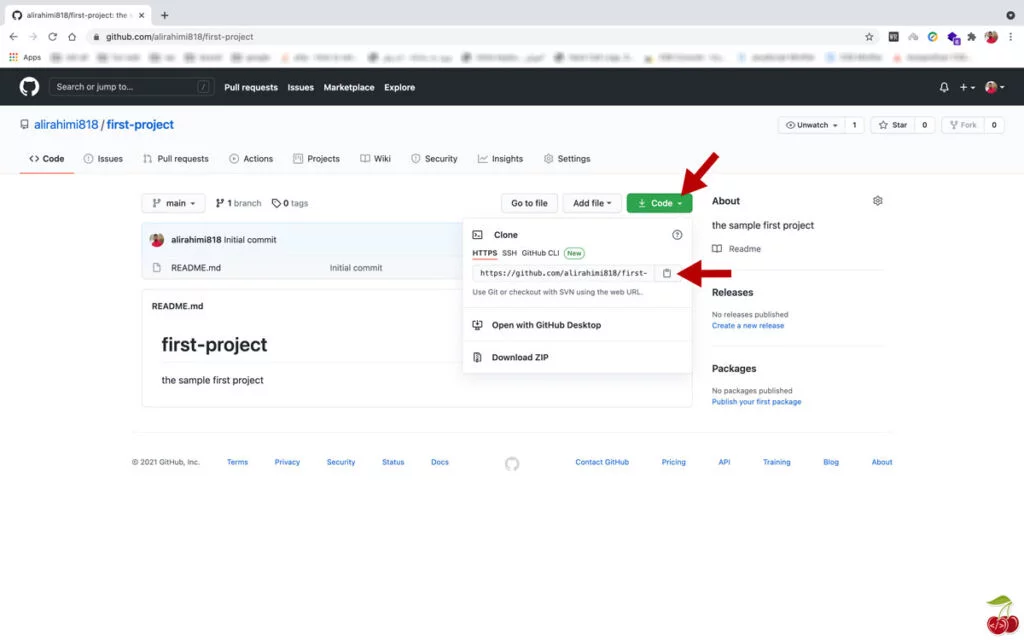Open the plus create-new dropdown in header

click(963, 87)
